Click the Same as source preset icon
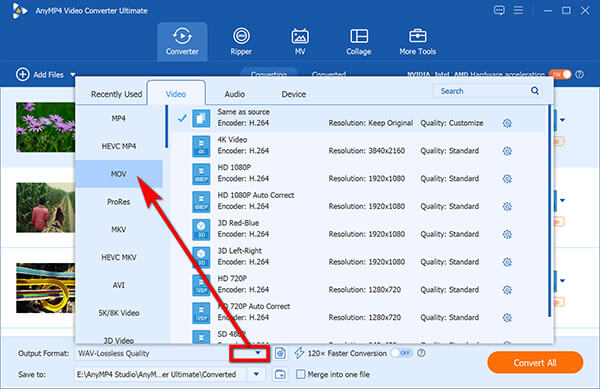The height and width of the screenshot is (389, 600). [x=201, y=118]
